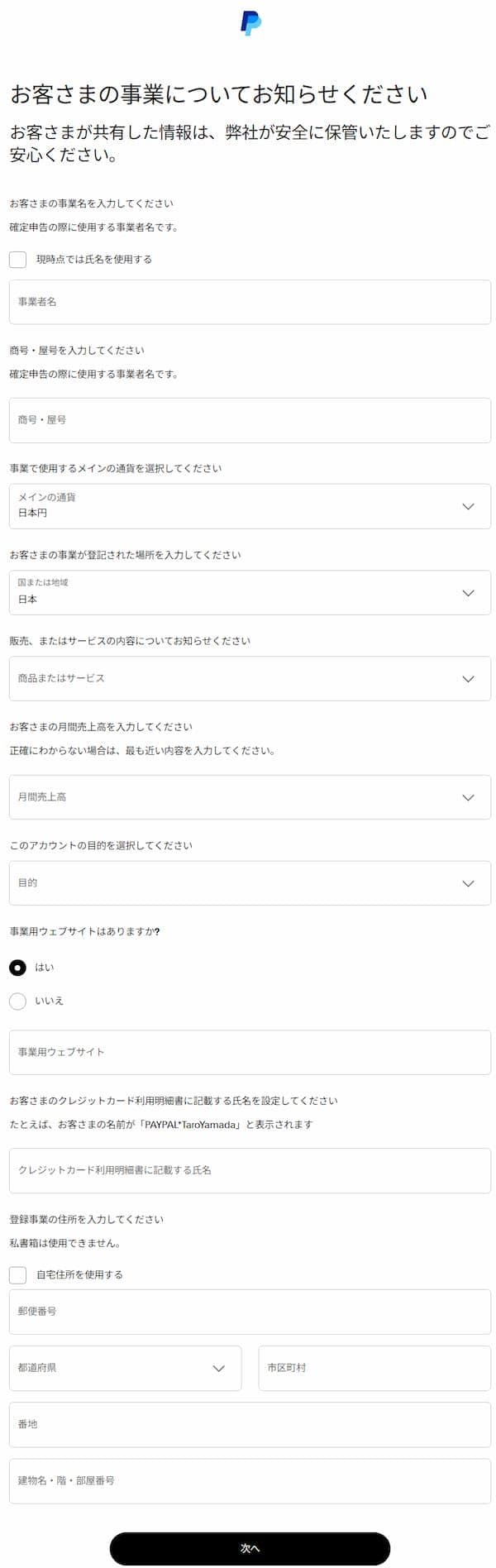Open the 月間売上高 dropdown arrow
This screenshot has height=1568, width=496.
(x=467, y=796)
